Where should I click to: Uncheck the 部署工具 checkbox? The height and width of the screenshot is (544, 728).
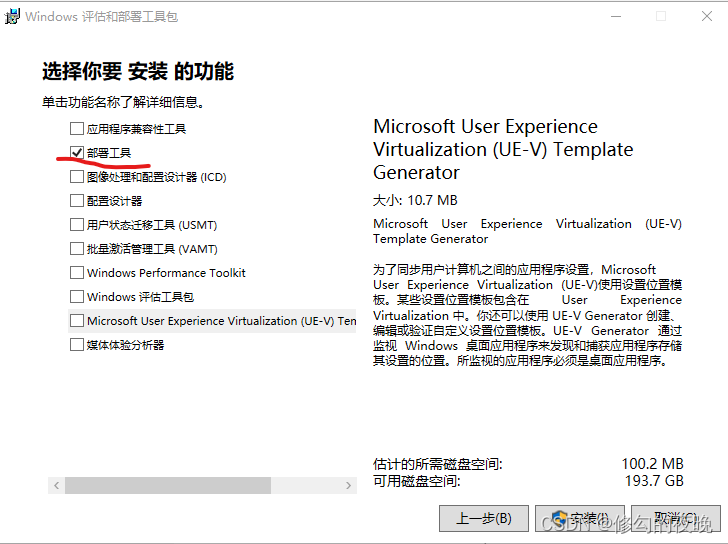[x=77, y=152]
